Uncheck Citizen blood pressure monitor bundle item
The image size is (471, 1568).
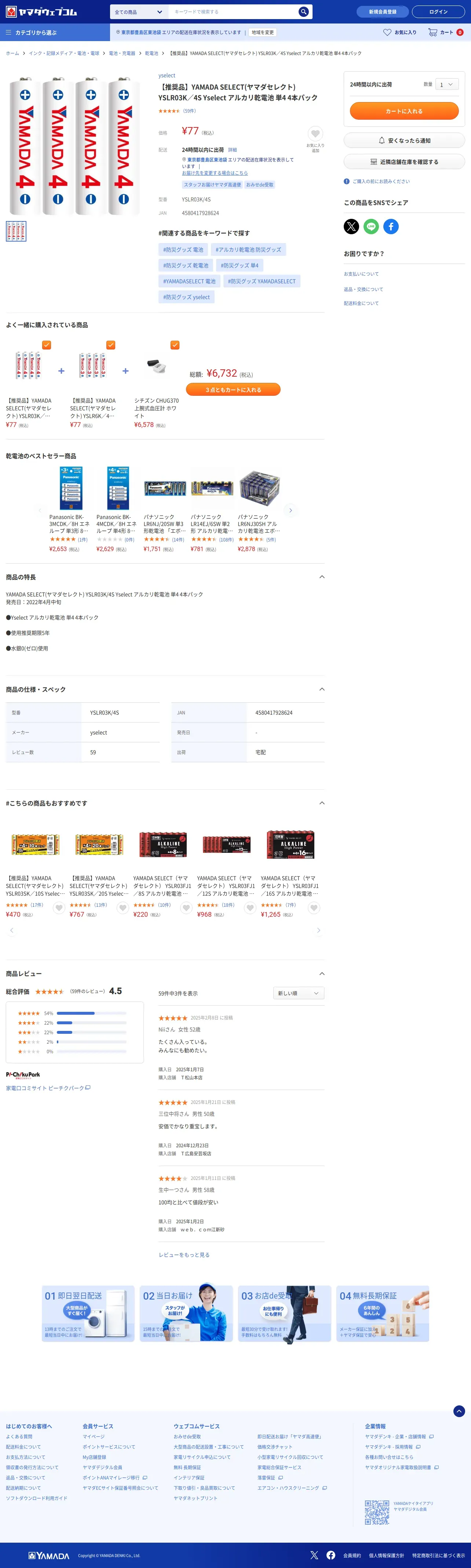[x=175, y=344]
